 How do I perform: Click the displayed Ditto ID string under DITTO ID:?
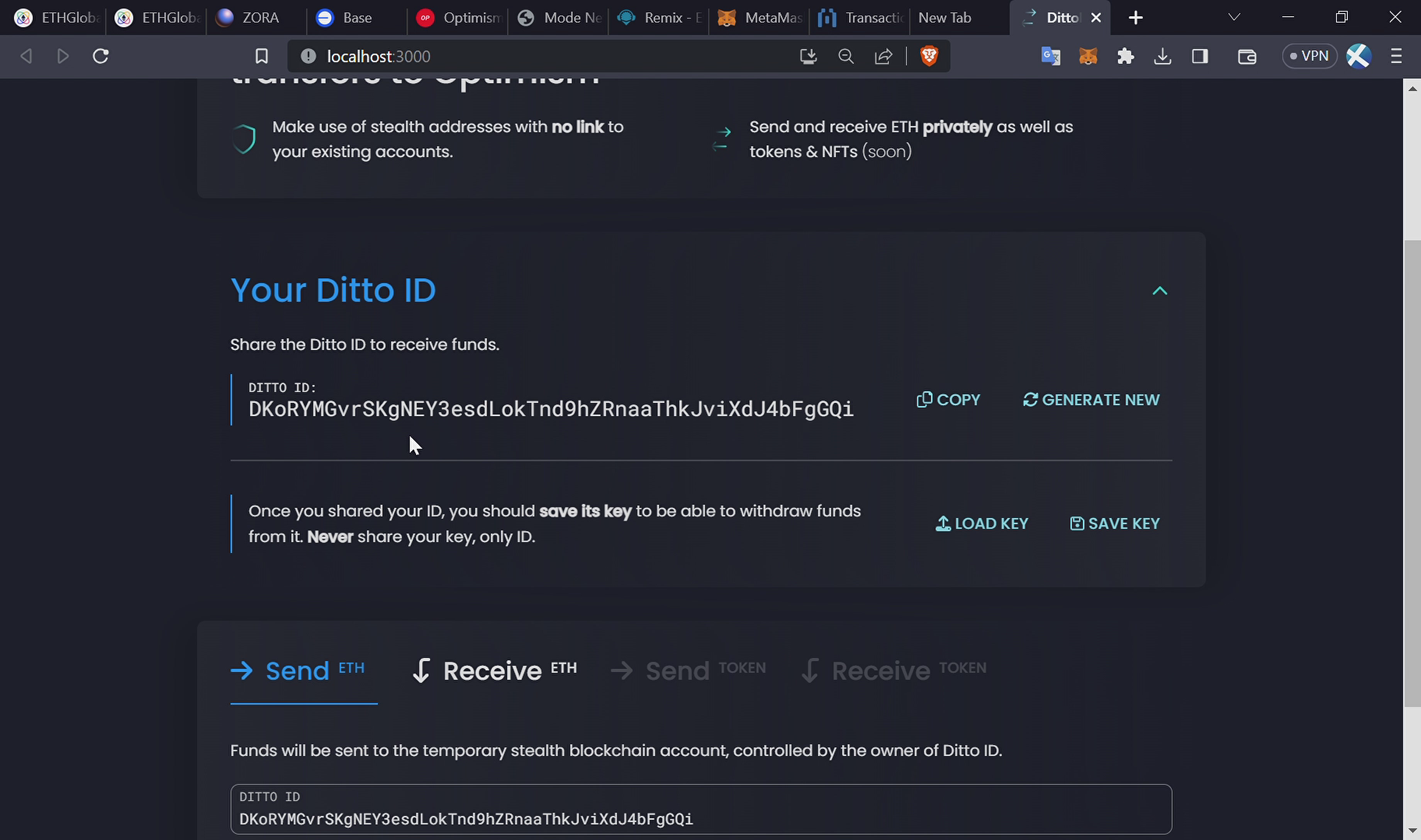551,409
